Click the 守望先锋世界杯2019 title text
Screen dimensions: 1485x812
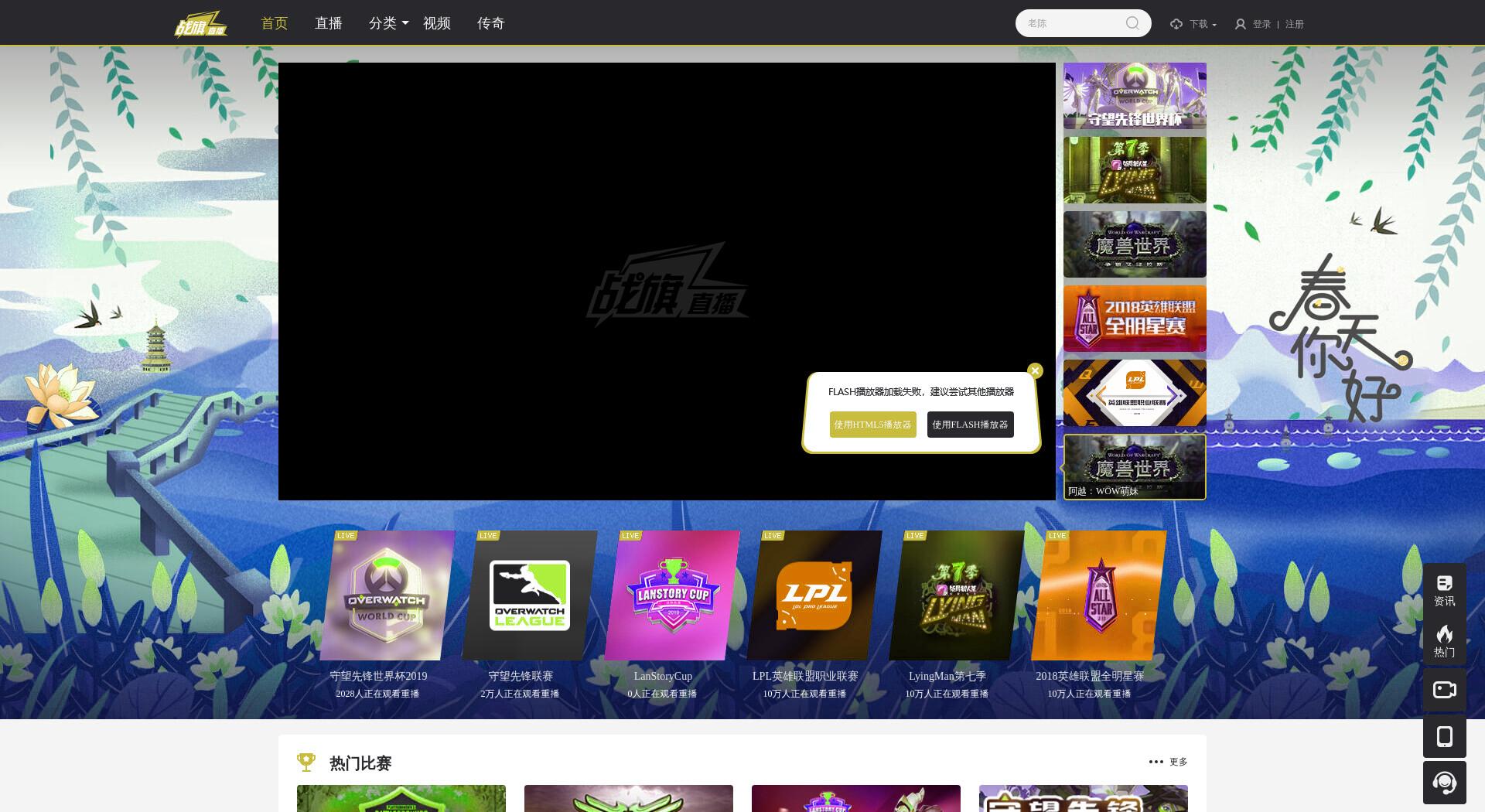378,676
